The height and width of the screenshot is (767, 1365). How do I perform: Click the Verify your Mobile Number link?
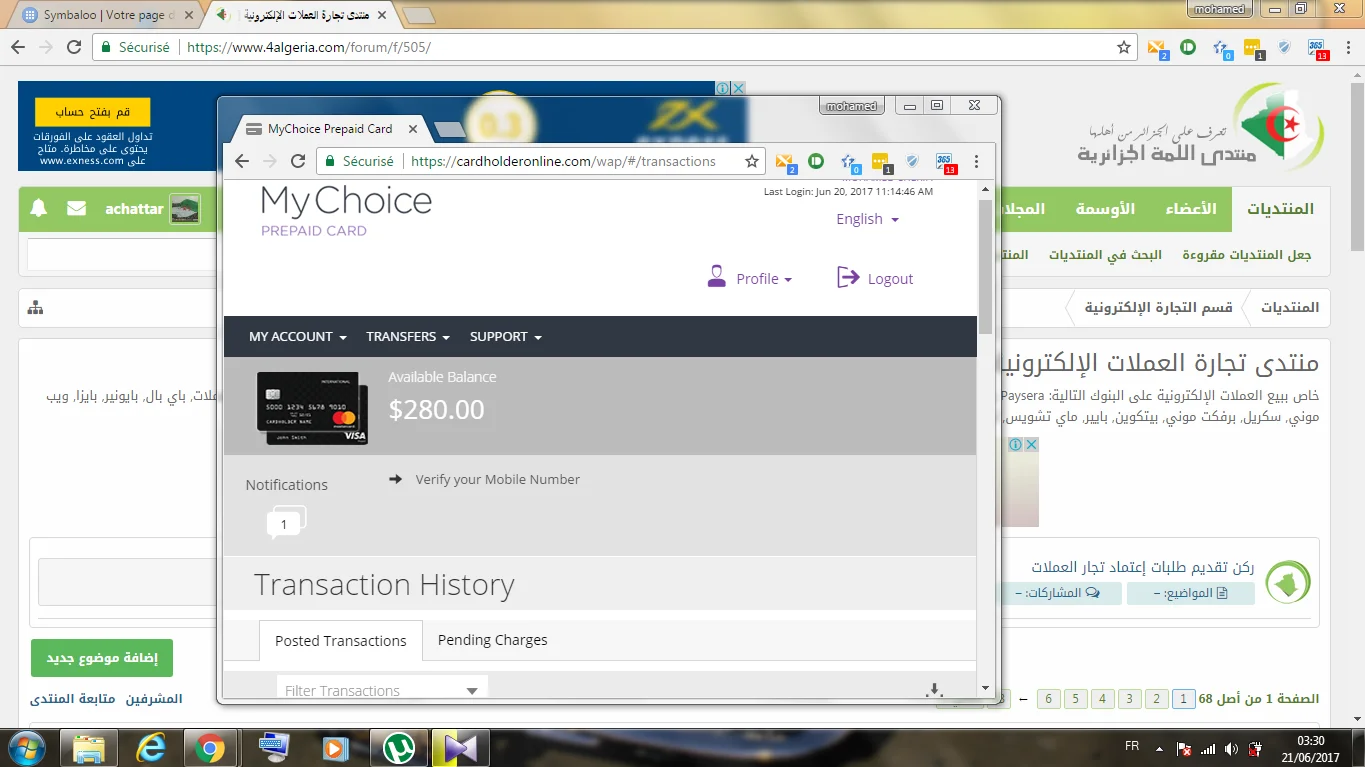click(x=497, y=480)
